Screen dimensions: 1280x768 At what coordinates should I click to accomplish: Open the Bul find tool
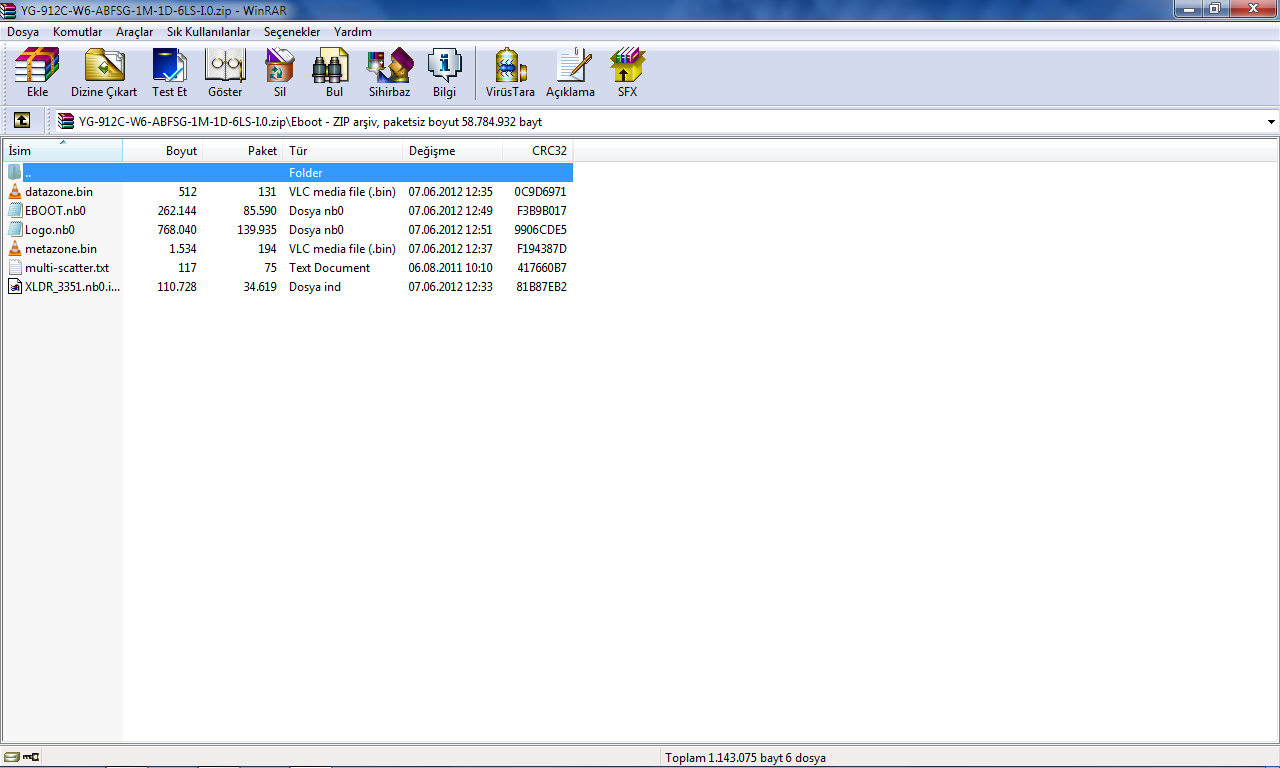334,73
